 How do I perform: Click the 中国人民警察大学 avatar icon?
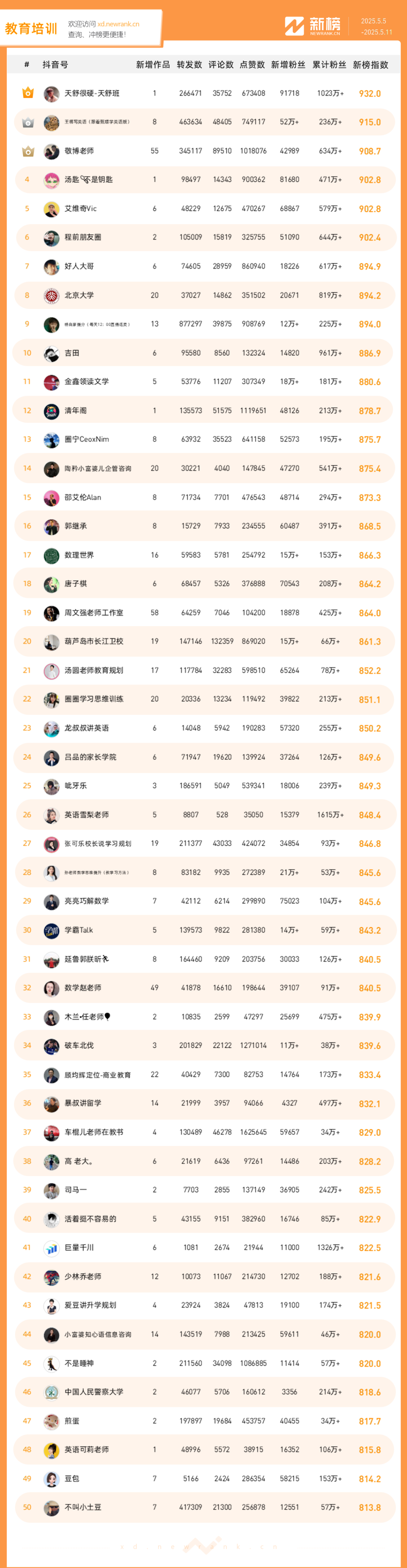(51, 1391)
